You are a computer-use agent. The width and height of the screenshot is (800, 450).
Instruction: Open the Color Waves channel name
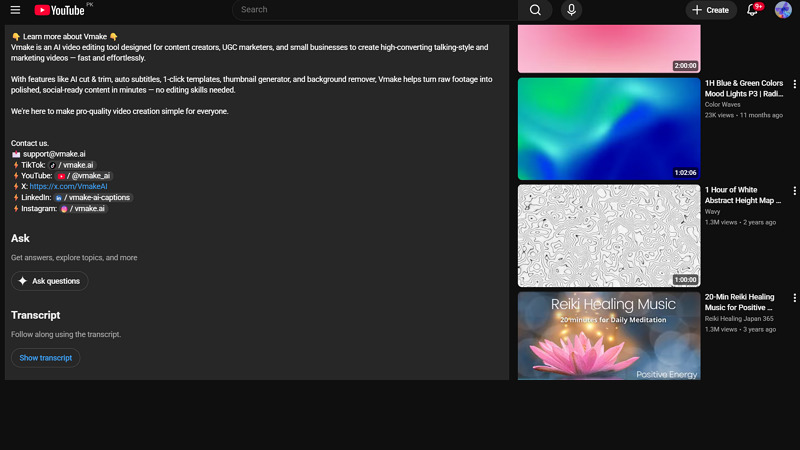722,105
